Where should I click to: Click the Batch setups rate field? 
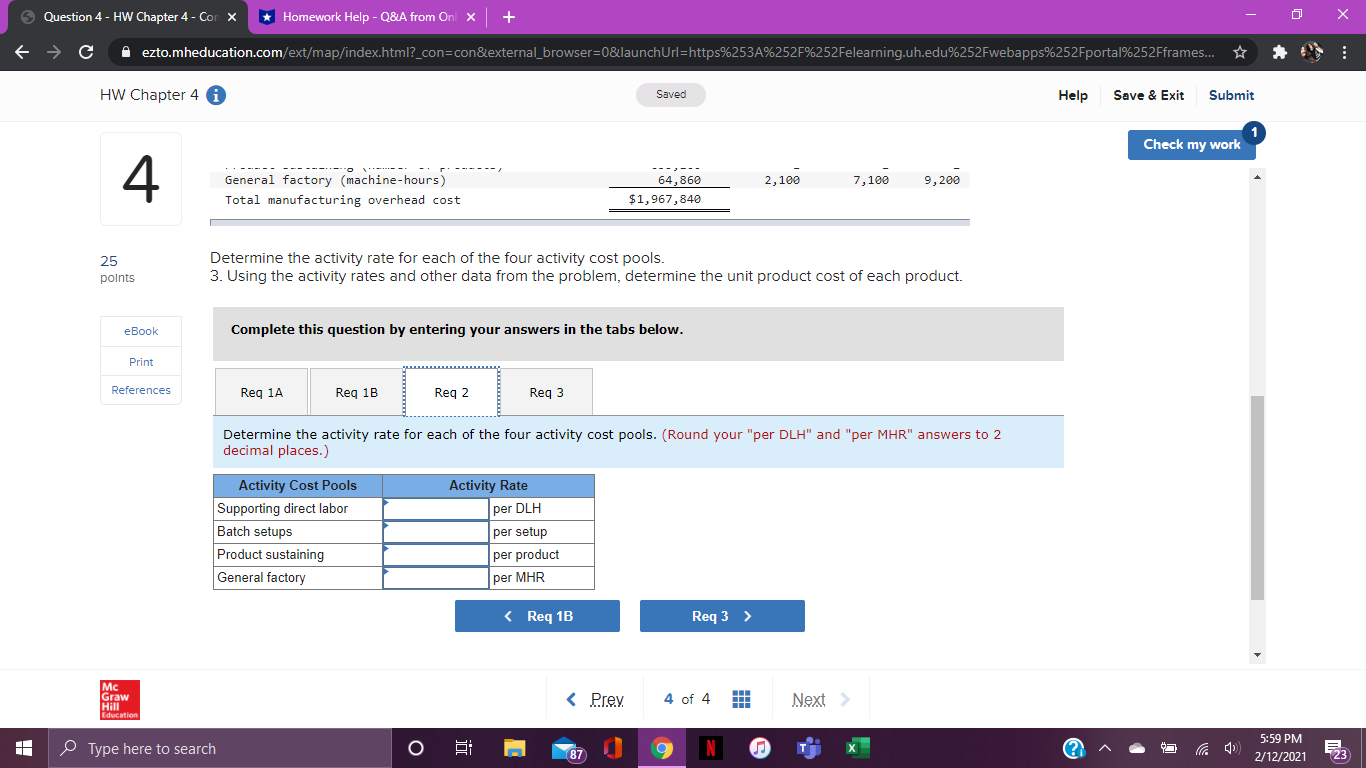click(x=436, y=531)
